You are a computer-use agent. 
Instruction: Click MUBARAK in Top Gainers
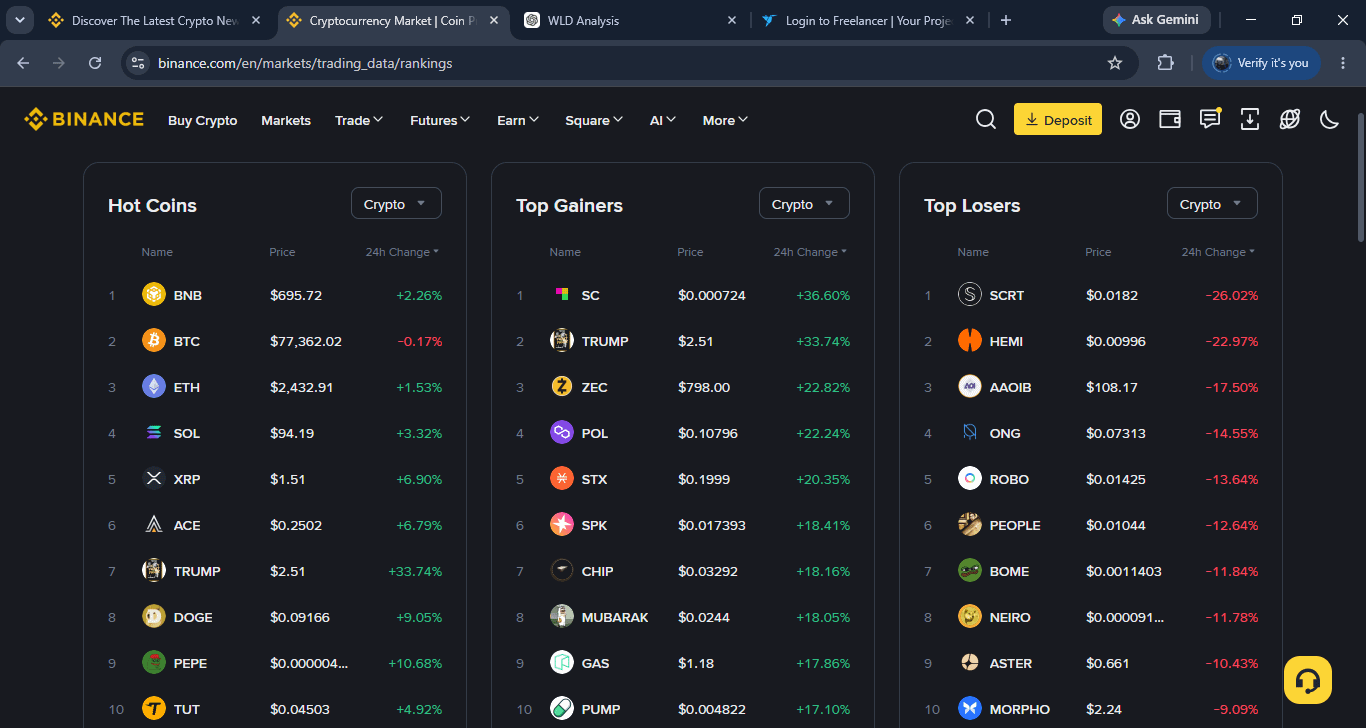click(x=615, y=617)
